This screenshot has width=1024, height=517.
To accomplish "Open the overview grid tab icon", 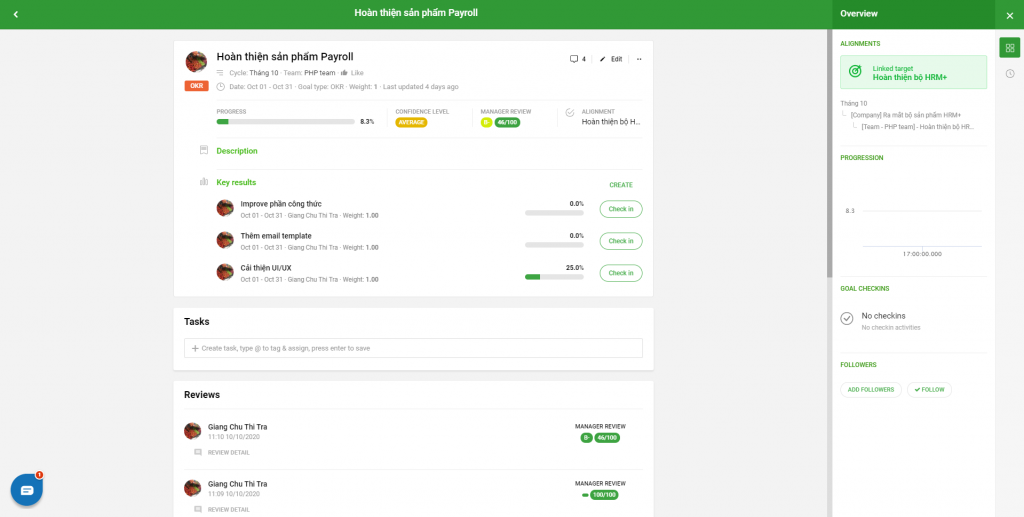I will coord(1009,48).
